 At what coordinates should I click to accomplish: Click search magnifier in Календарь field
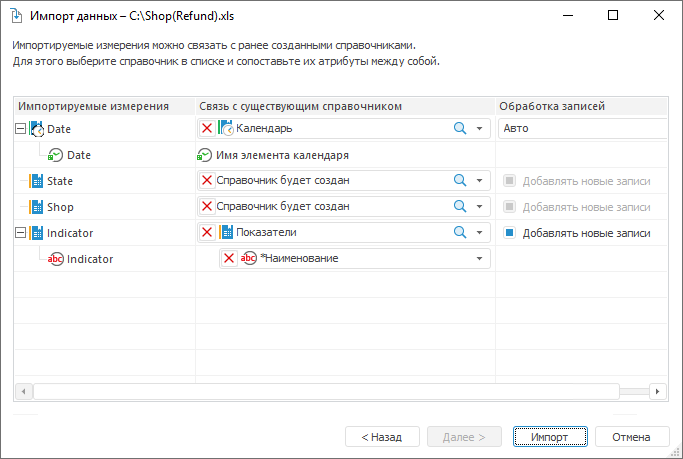460,128
